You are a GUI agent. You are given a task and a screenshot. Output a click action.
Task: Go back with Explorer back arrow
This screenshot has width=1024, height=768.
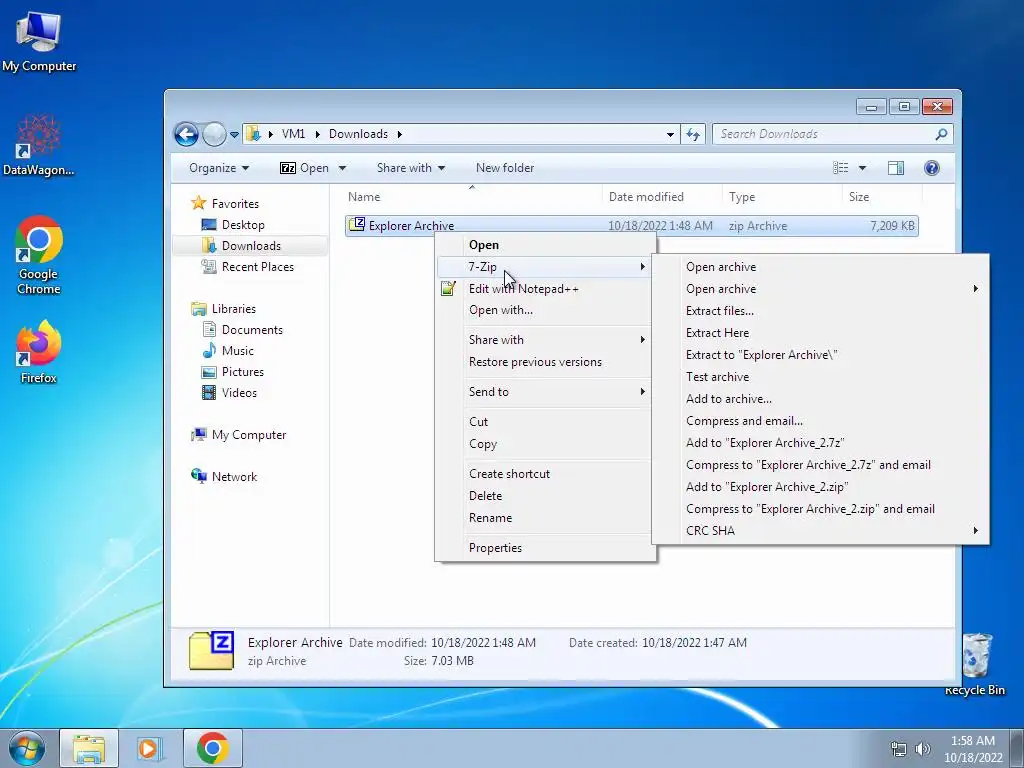click(187, 135)
